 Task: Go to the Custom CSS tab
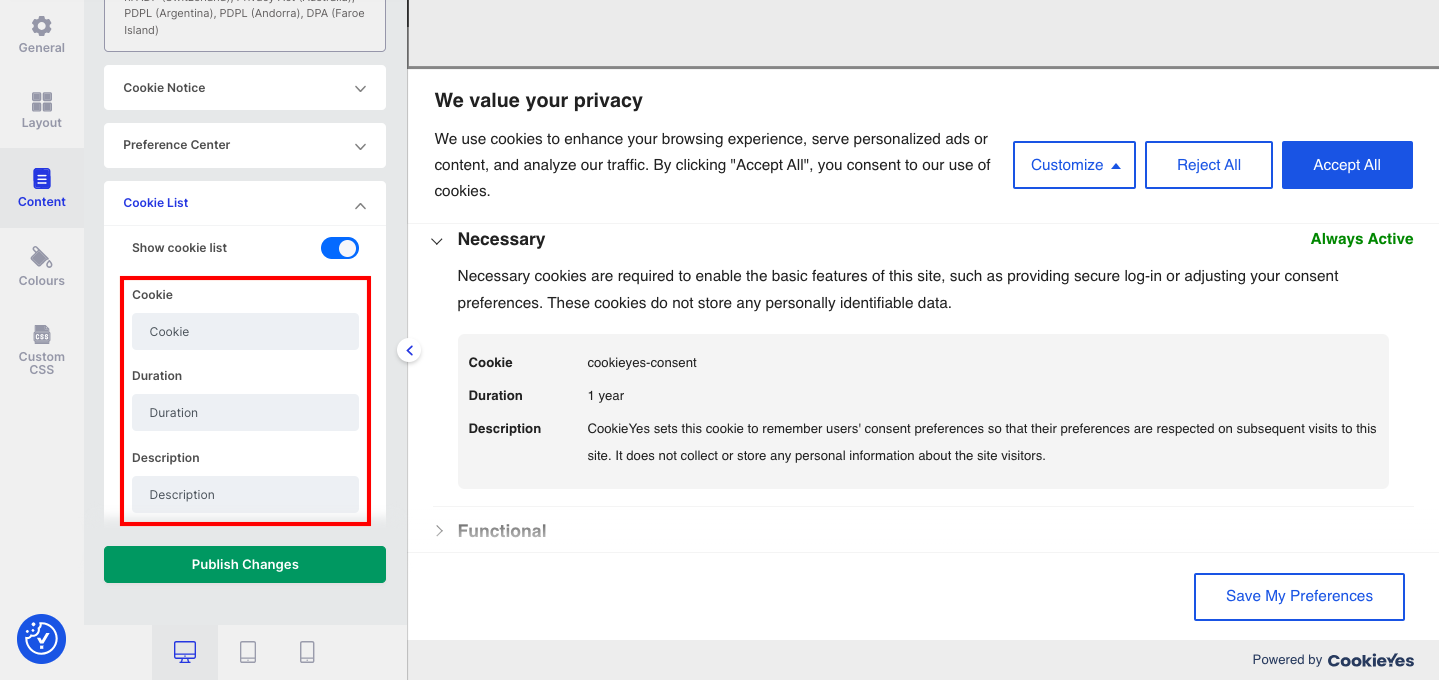(42, 349)
